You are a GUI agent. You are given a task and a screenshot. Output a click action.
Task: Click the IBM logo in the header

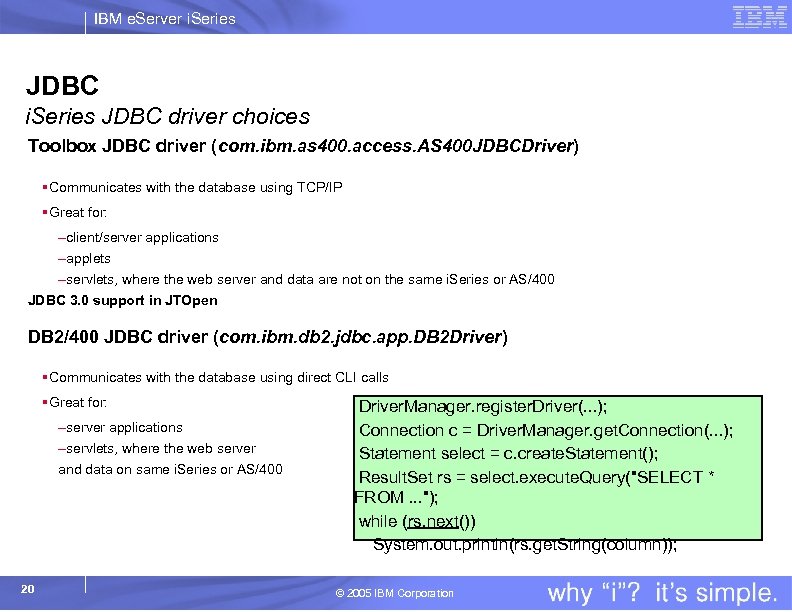click(760, 17)
